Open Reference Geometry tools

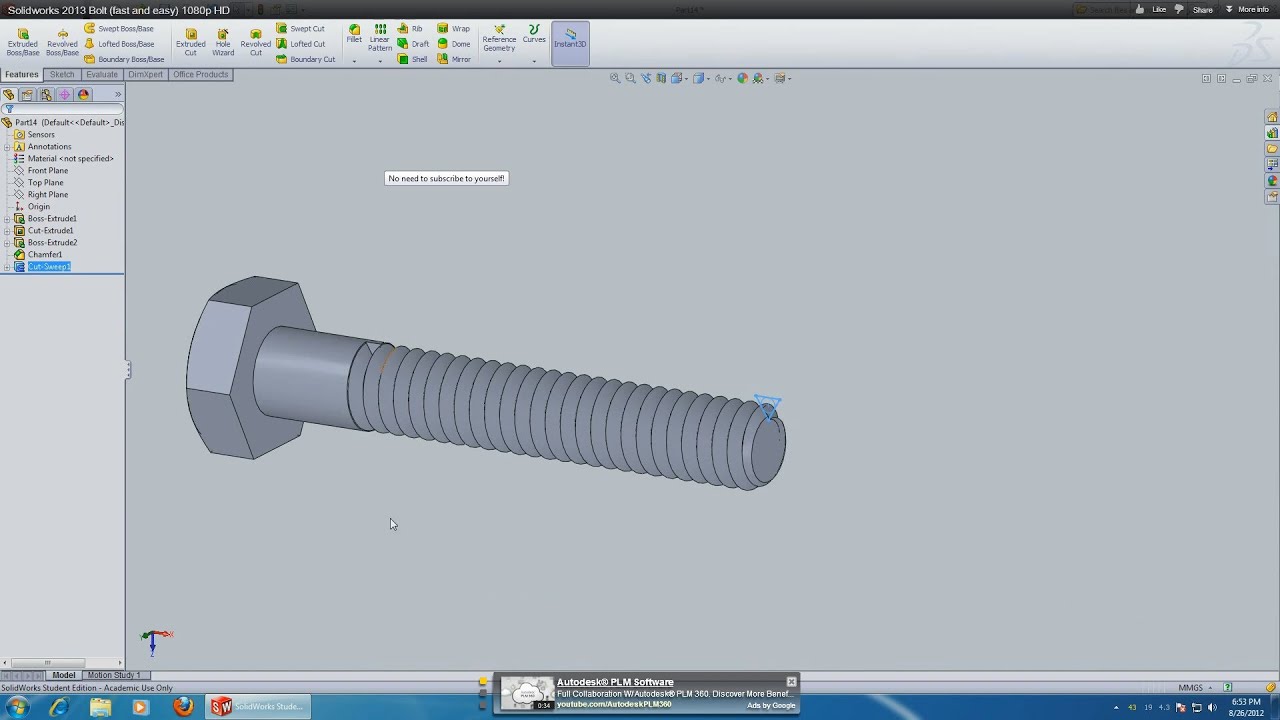(x=499, y=38)
